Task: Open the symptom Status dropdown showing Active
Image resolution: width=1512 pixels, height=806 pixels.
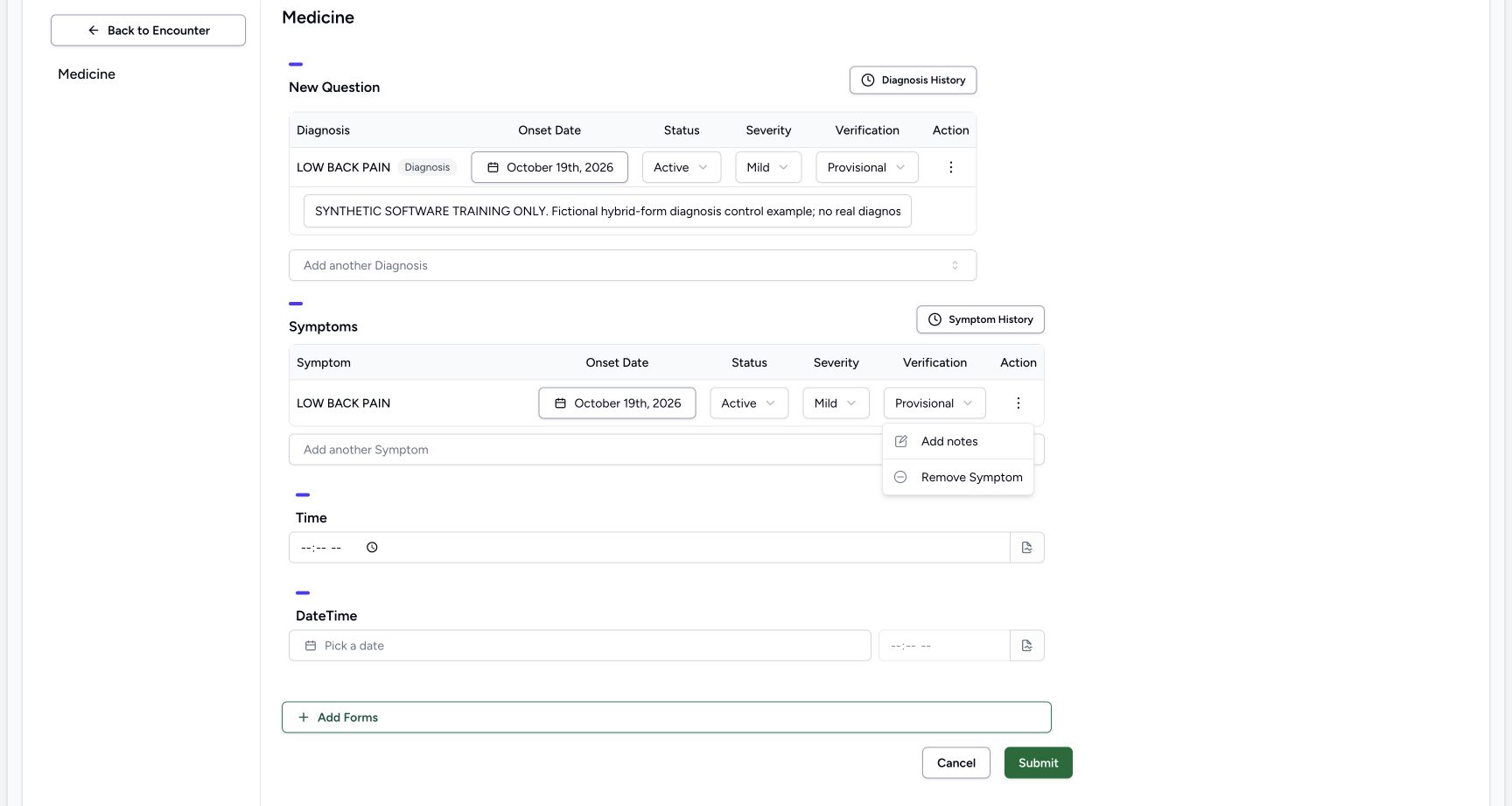Action: (749, 403)
